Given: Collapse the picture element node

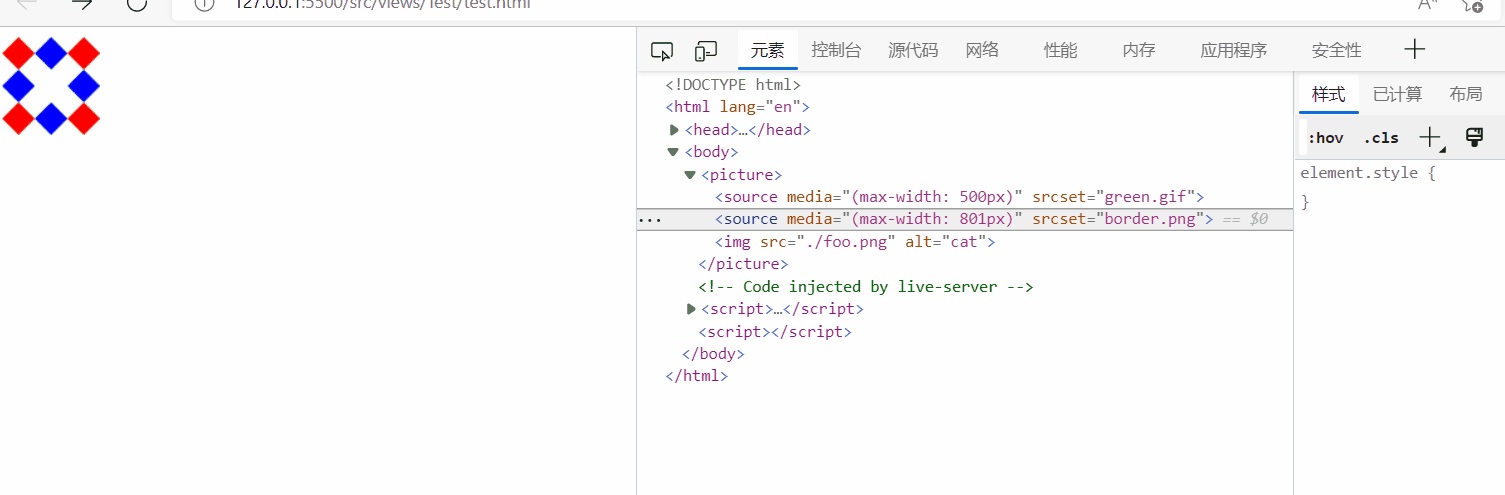Looking at the screenshot, I should tap(690, 175).
